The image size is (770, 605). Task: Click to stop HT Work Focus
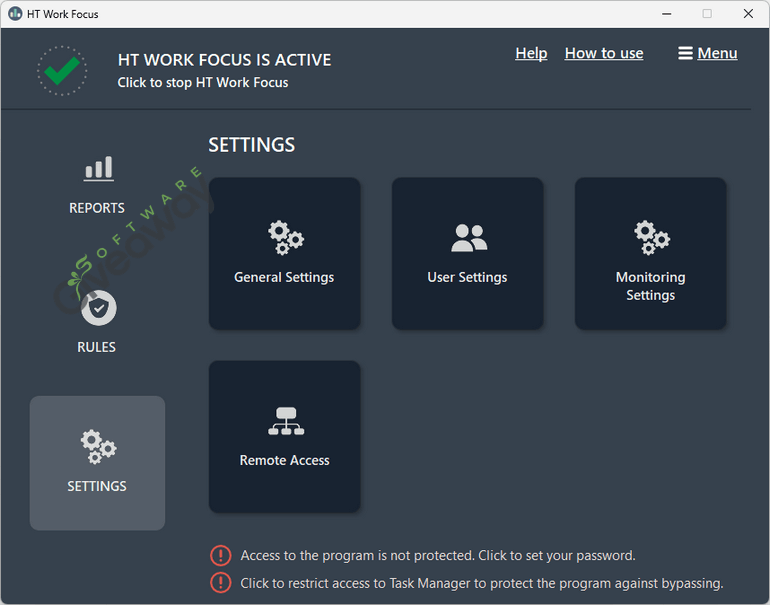click(203, 82)
